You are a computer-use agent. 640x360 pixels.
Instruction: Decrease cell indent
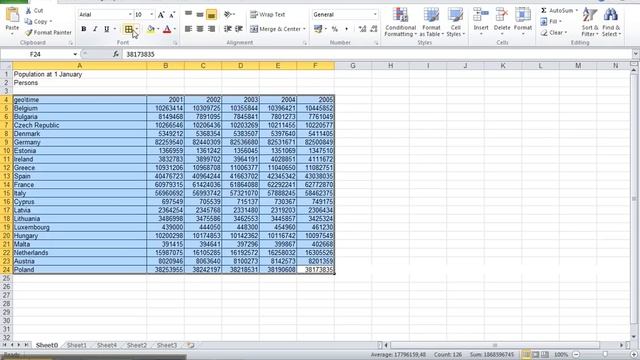(228, 29)
